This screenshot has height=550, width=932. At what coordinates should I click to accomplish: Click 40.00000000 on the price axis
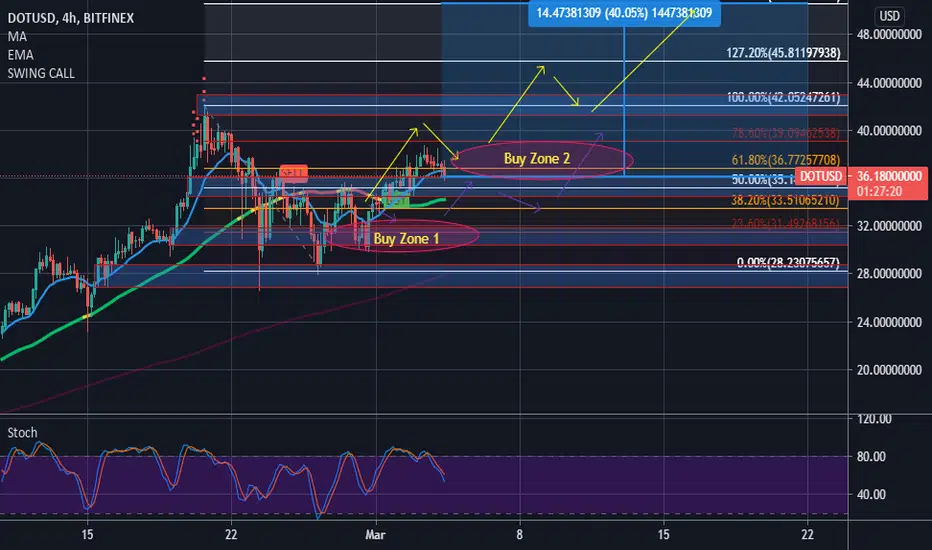click(889, 131)
